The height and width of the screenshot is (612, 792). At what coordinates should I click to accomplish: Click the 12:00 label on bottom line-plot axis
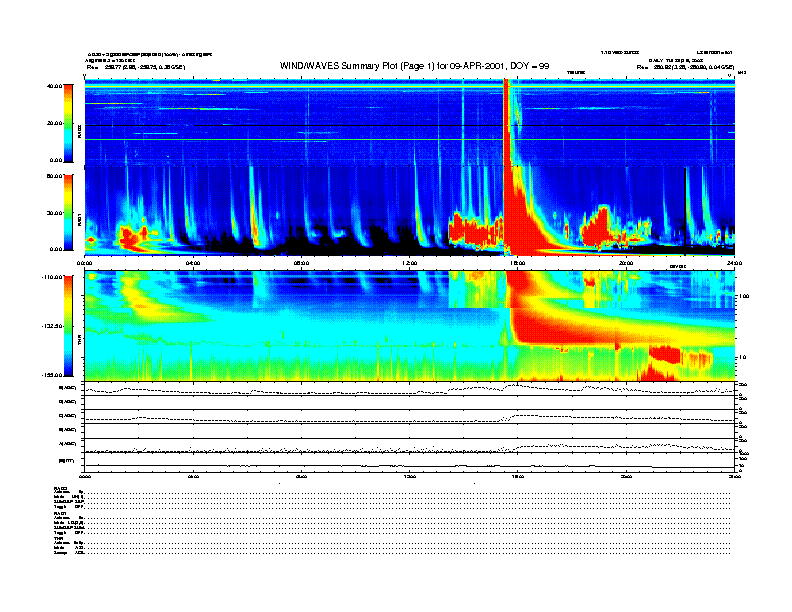[x=410, y=476]
